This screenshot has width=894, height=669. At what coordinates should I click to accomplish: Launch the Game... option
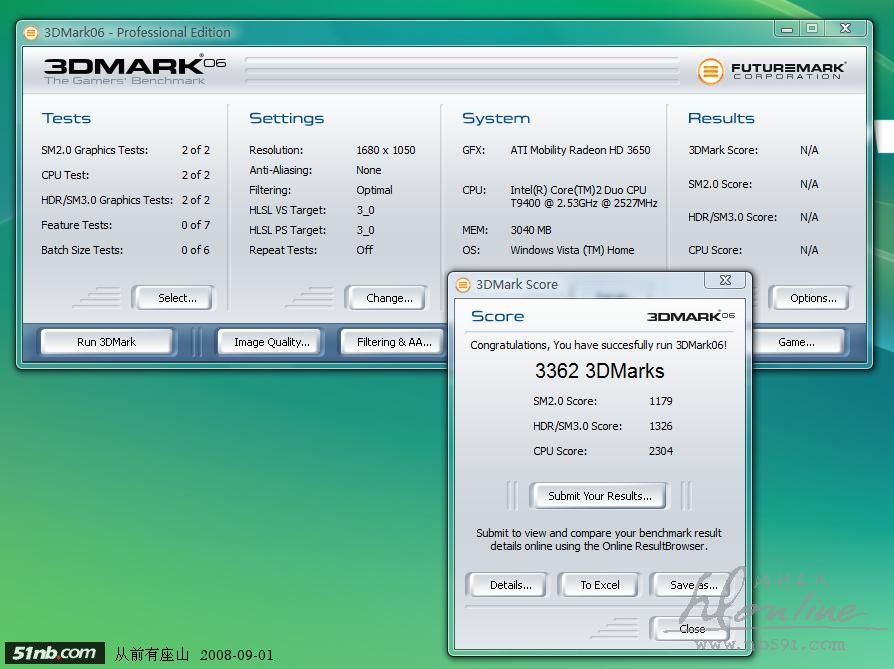click(x=796, y=342)
